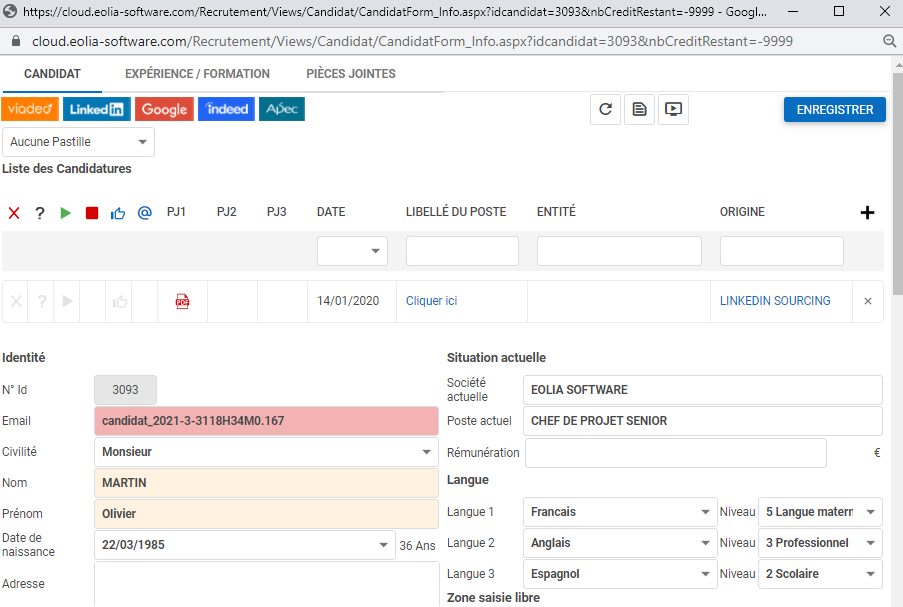This screenshot has width=903, height=607.
Task: Click the Viadeo search icon
Action: [30, 109]
